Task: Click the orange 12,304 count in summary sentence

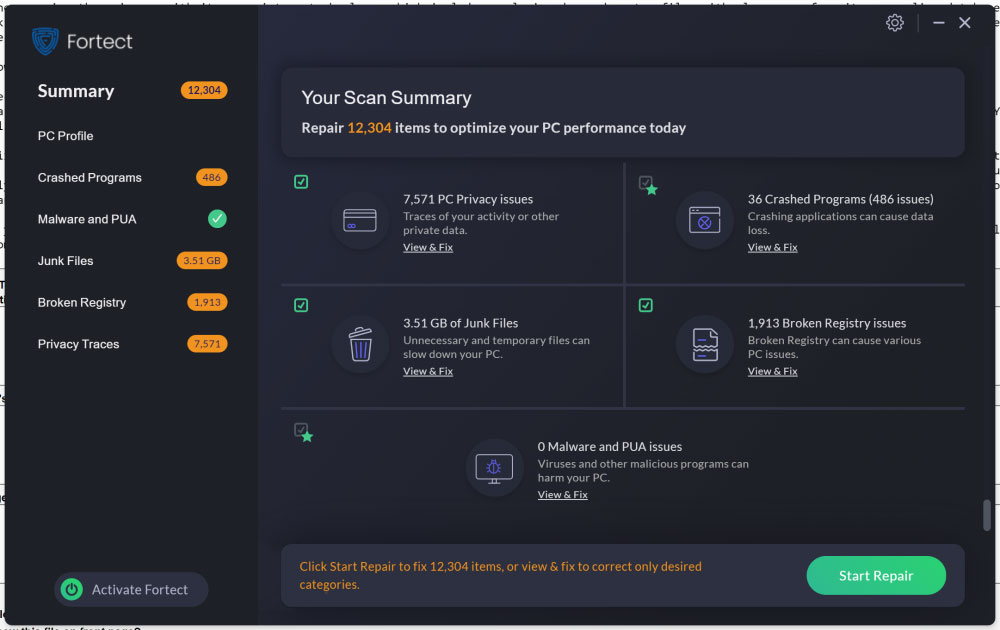Action: pos(369,128)
